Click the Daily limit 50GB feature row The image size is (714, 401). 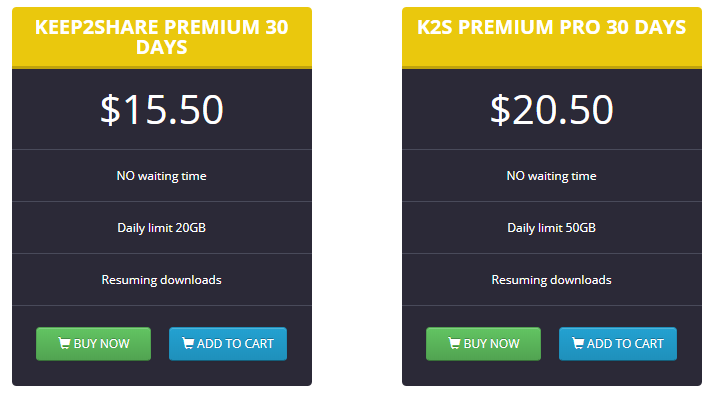click(551, 227)
